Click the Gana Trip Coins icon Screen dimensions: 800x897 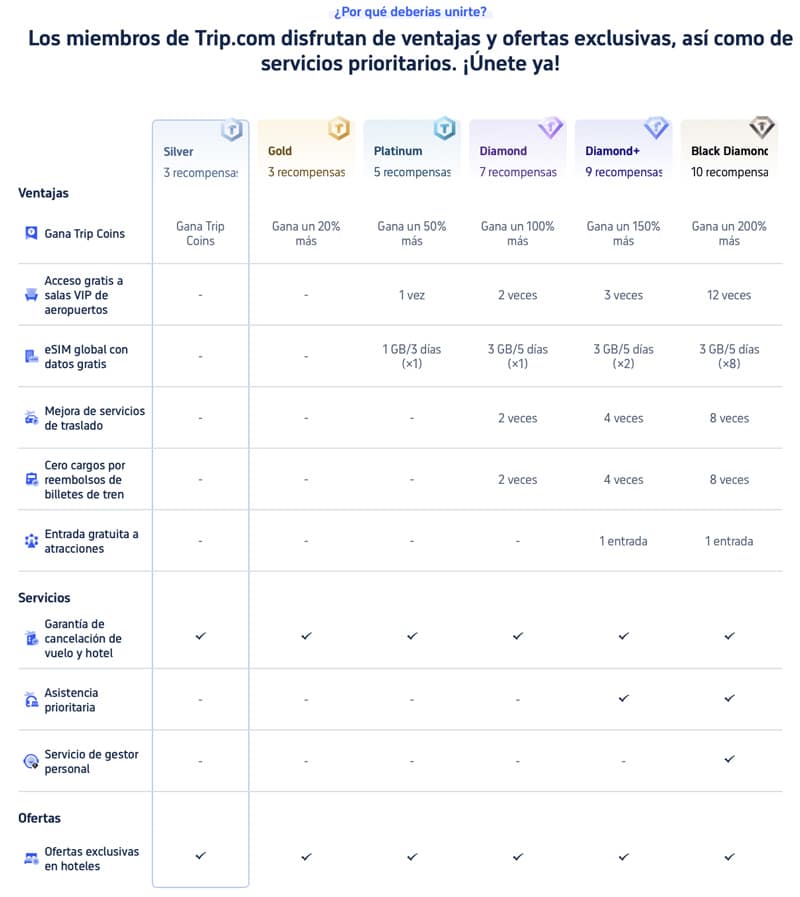click(x=31, y=233)
